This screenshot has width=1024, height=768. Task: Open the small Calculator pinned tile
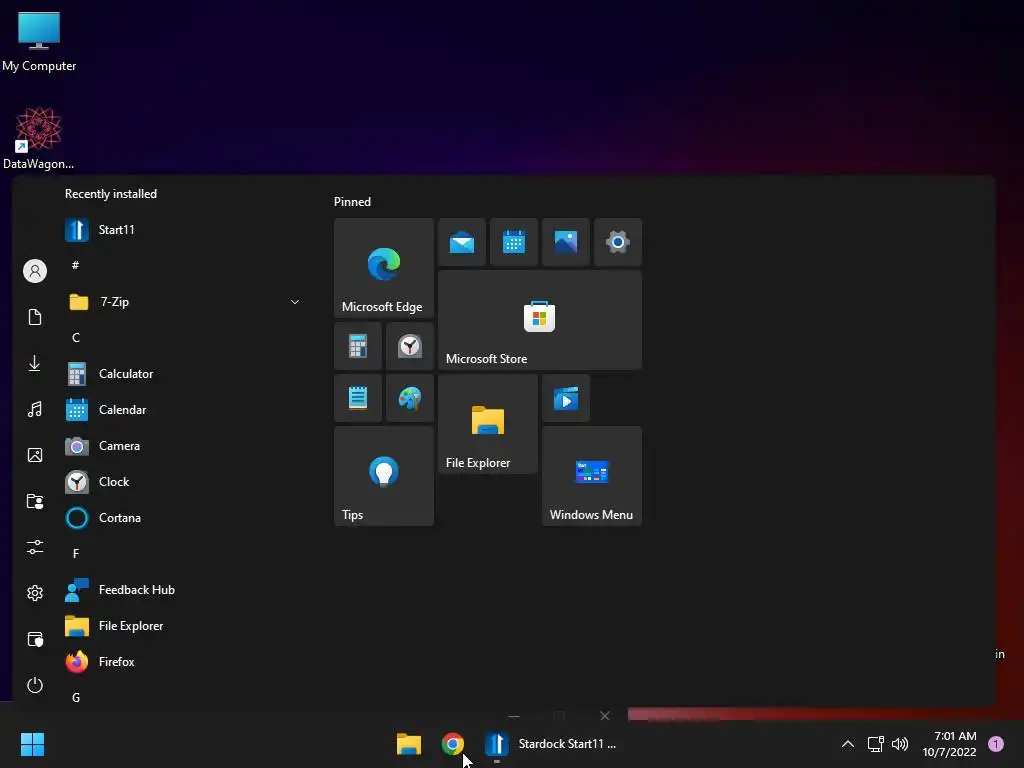(358, 346)
